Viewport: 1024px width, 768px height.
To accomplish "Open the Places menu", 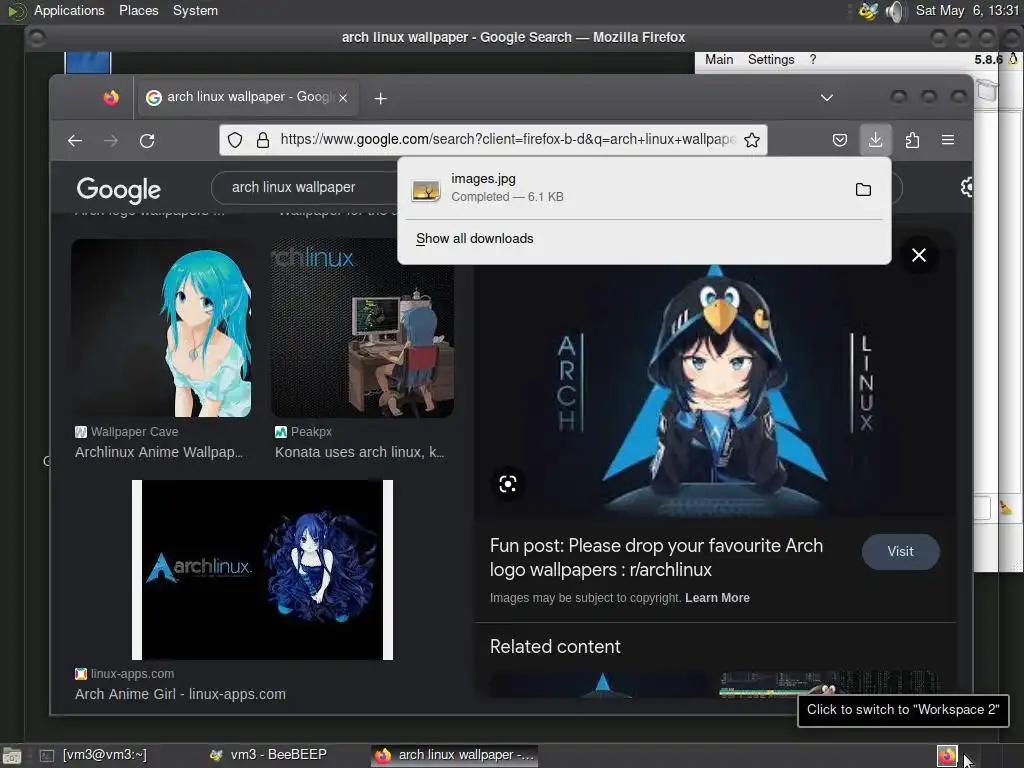I will (x=138, y=10).
